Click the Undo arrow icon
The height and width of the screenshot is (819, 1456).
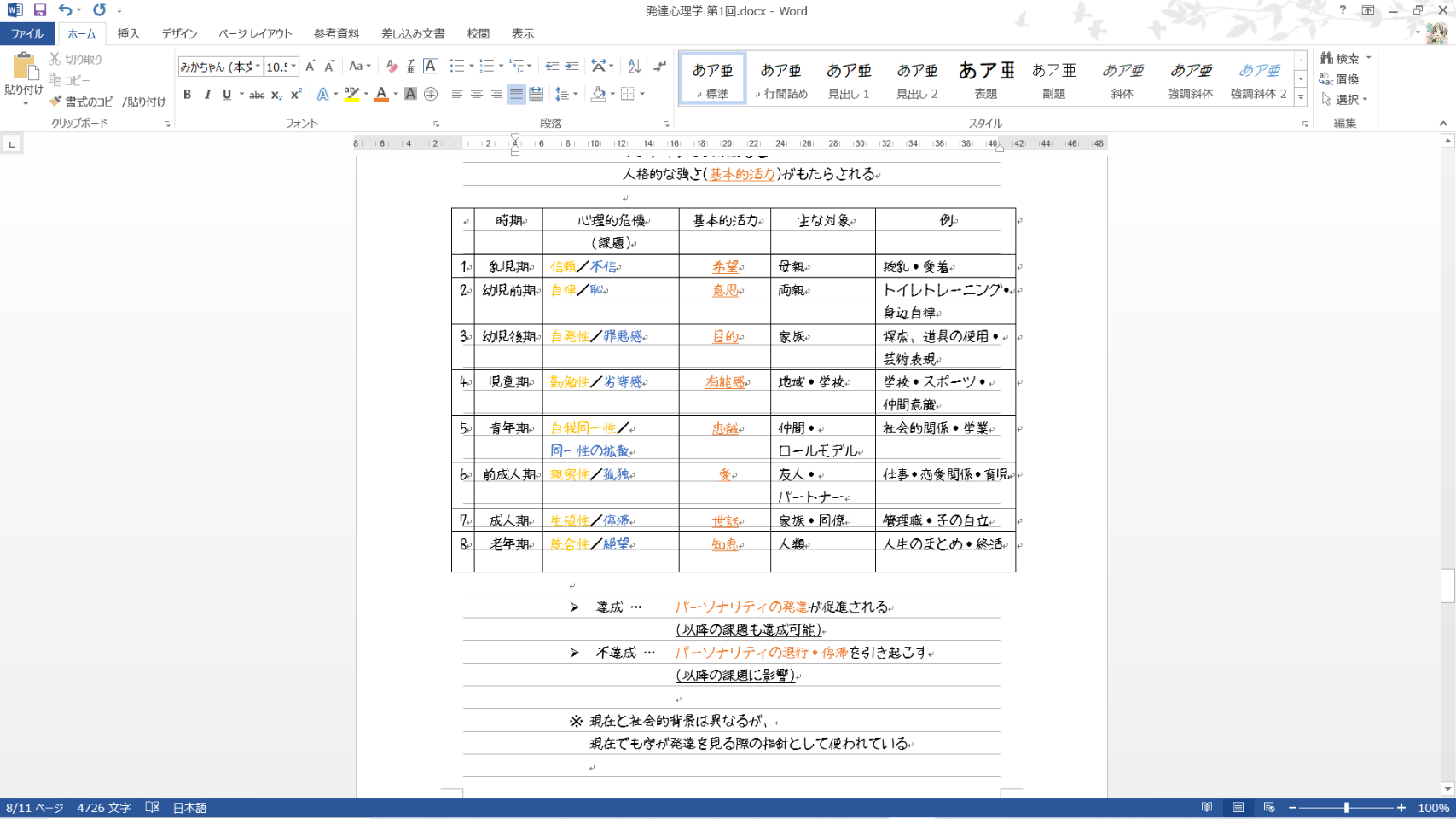[x=65, y=10]
